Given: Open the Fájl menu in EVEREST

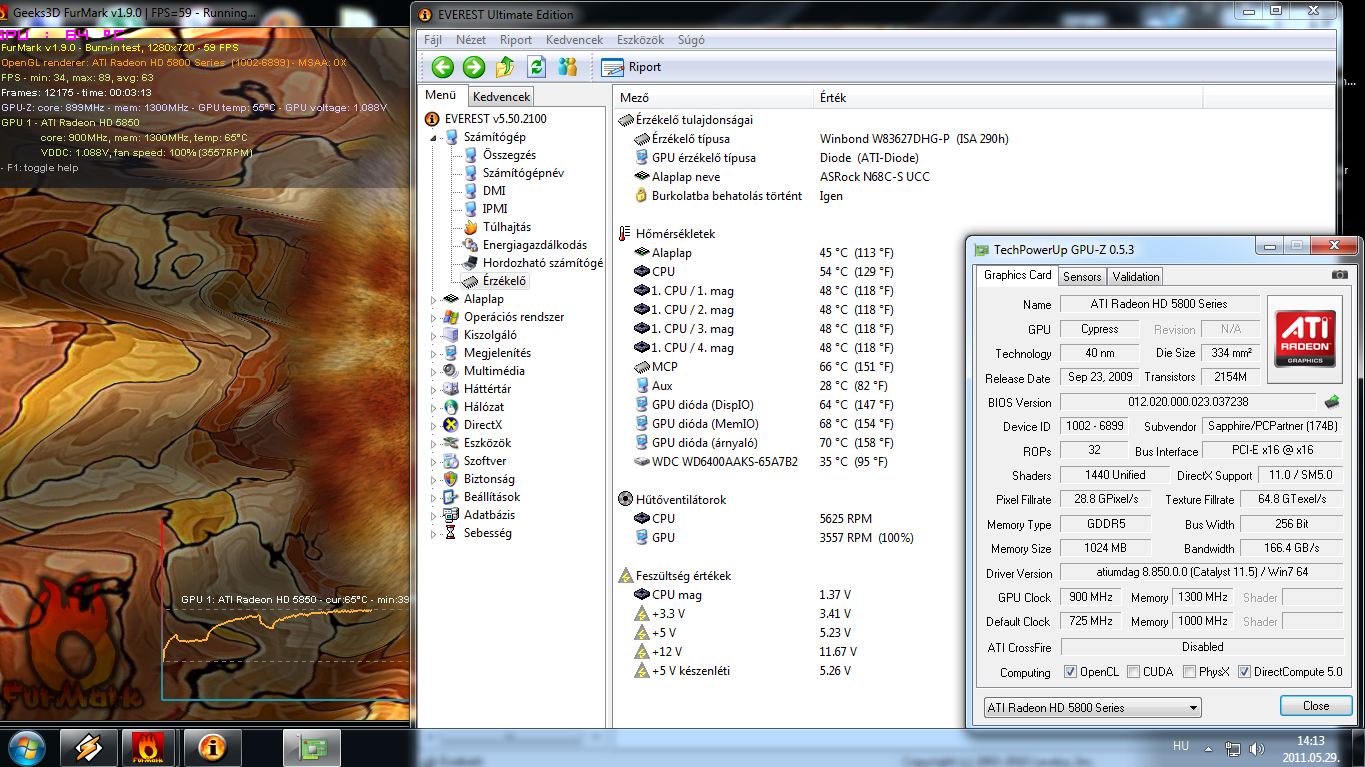Looking at the screenshot, I should [x=433, y=40].
